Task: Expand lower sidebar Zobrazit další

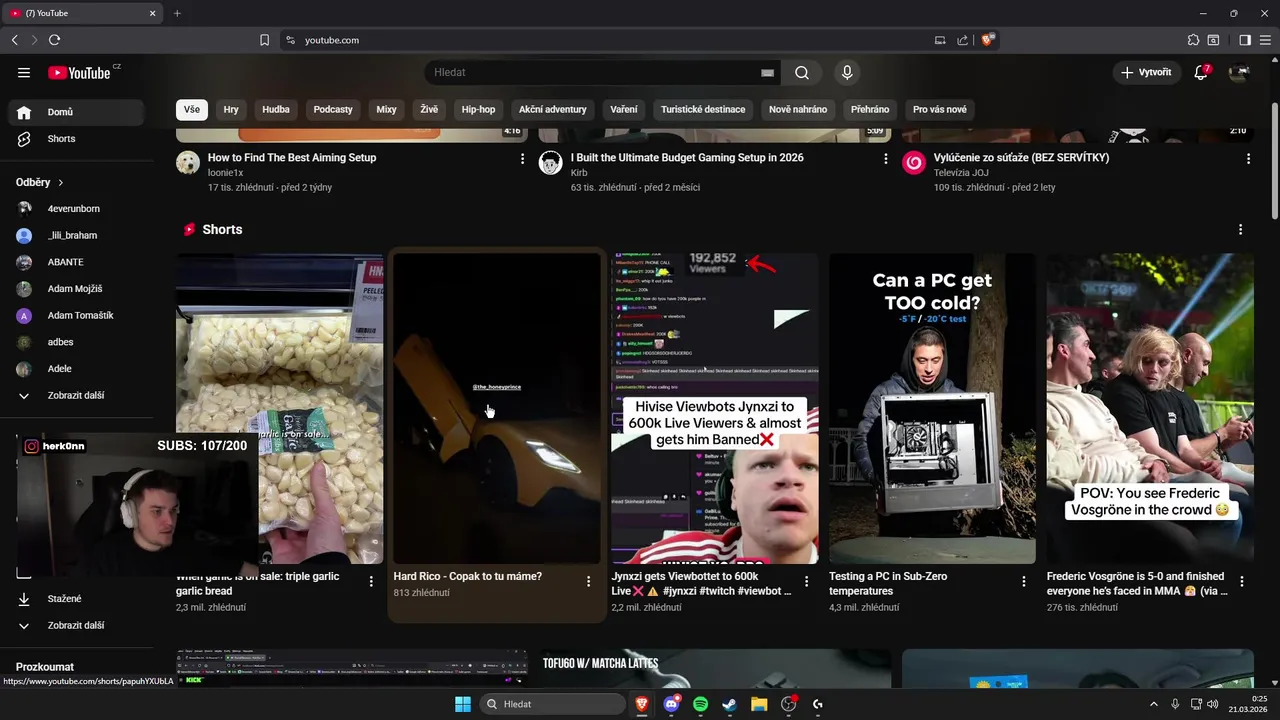Action: pyautogui.click(x=75, y=626)
